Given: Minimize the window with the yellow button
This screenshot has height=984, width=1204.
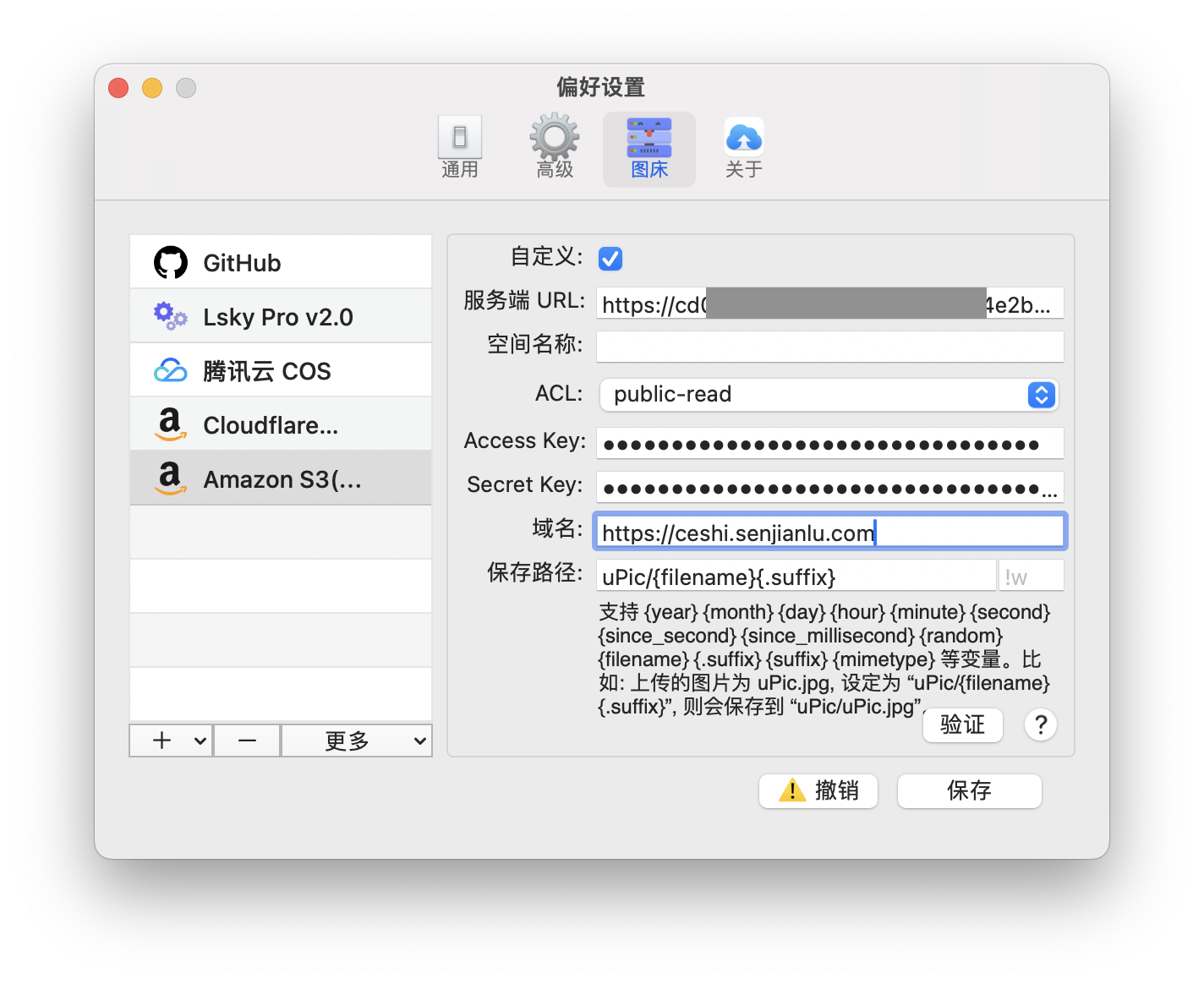Looking at the screenshot, I should click(152, 88).
